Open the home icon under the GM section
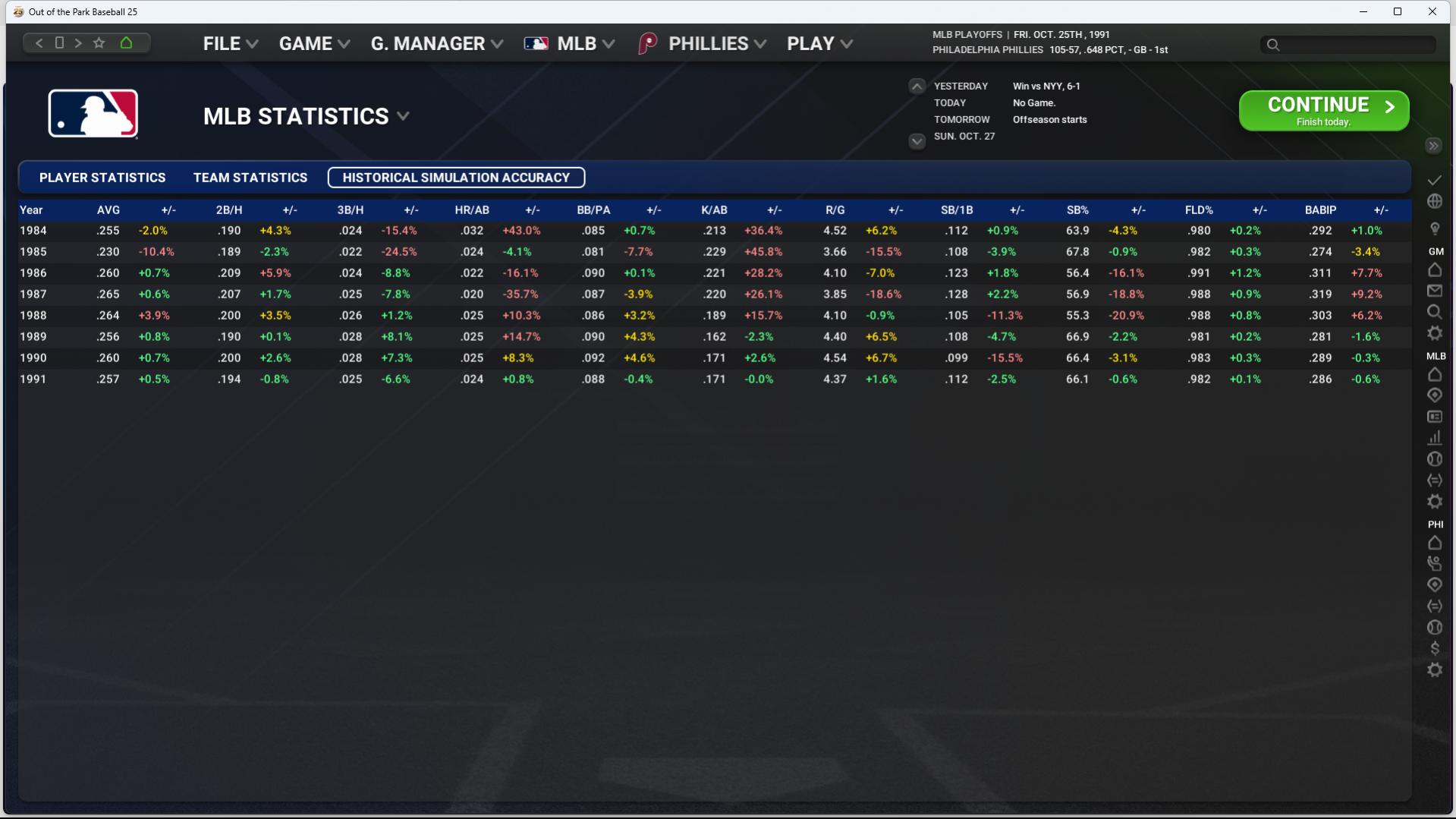The image size is (1456, 819). (x=1435, y=269)
